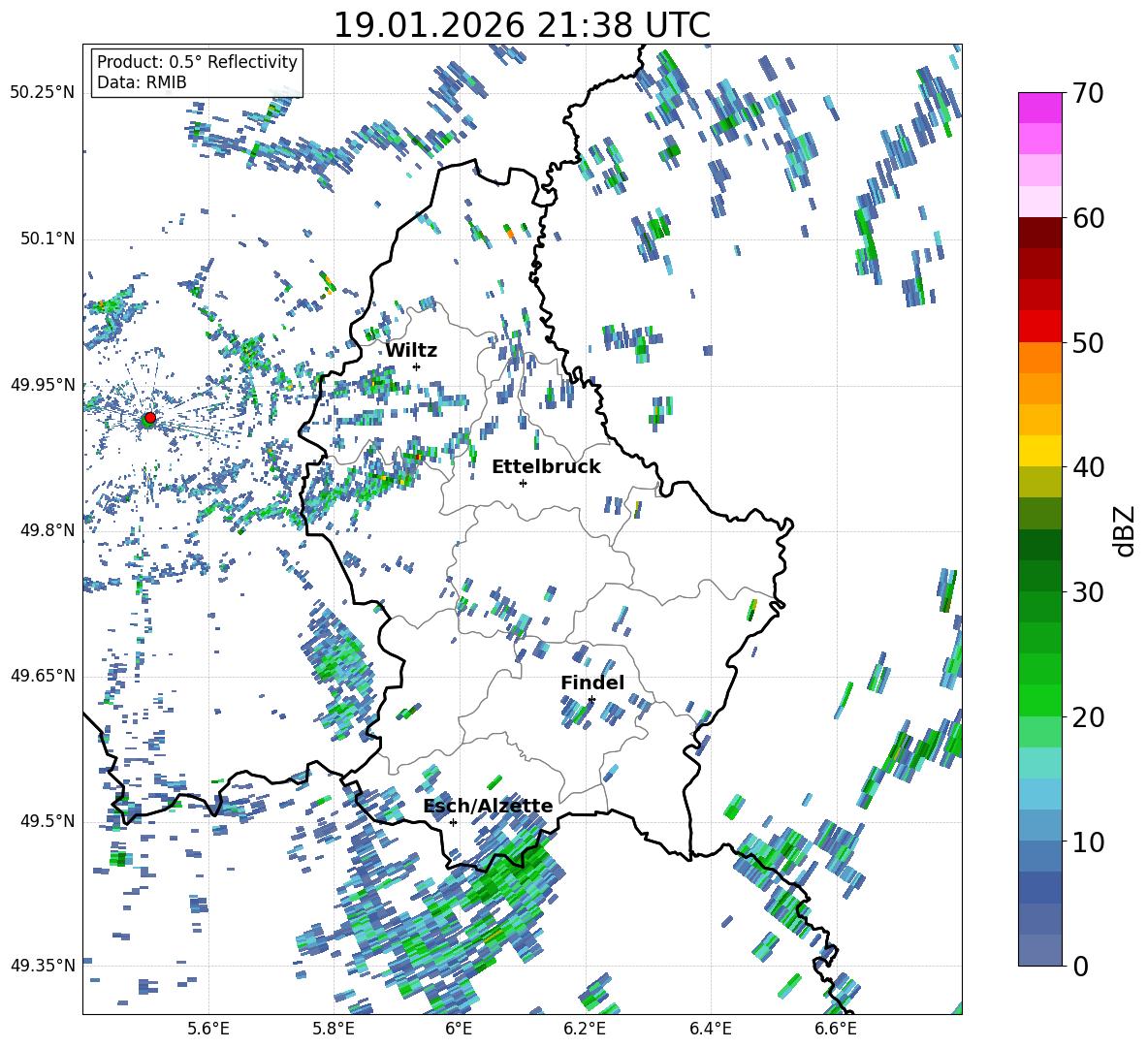Click the Findel label
Screen dimensions: 1148x1048
point(592,683)
